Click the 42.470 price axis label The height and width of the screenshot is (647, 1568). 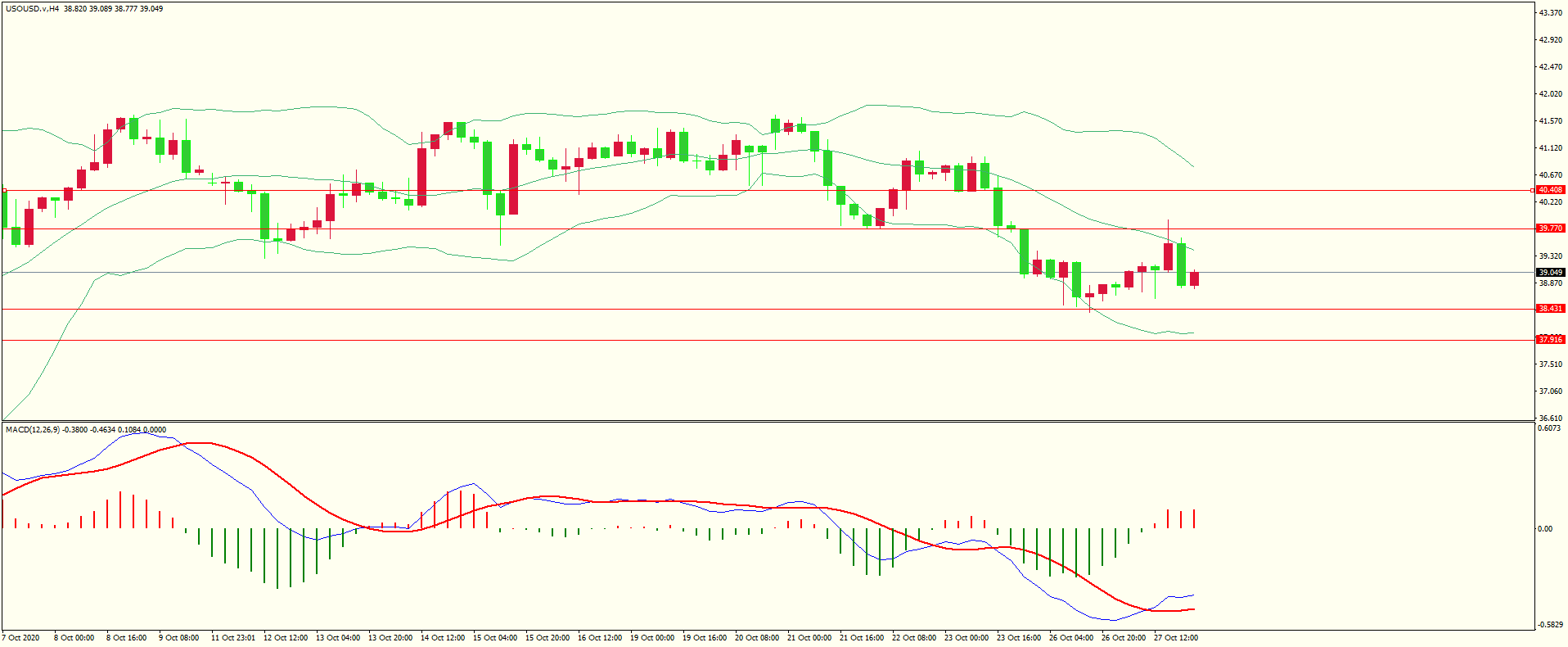click(1551, 67)
